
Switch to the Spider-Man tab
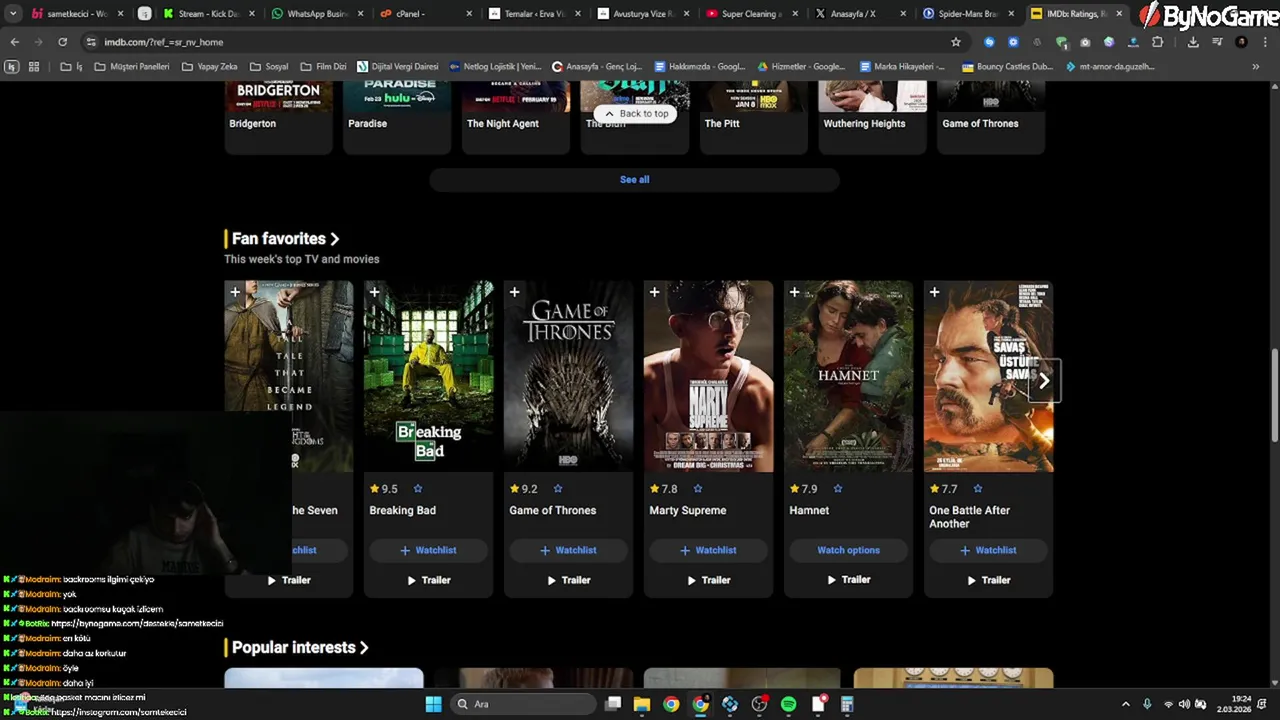967,14
